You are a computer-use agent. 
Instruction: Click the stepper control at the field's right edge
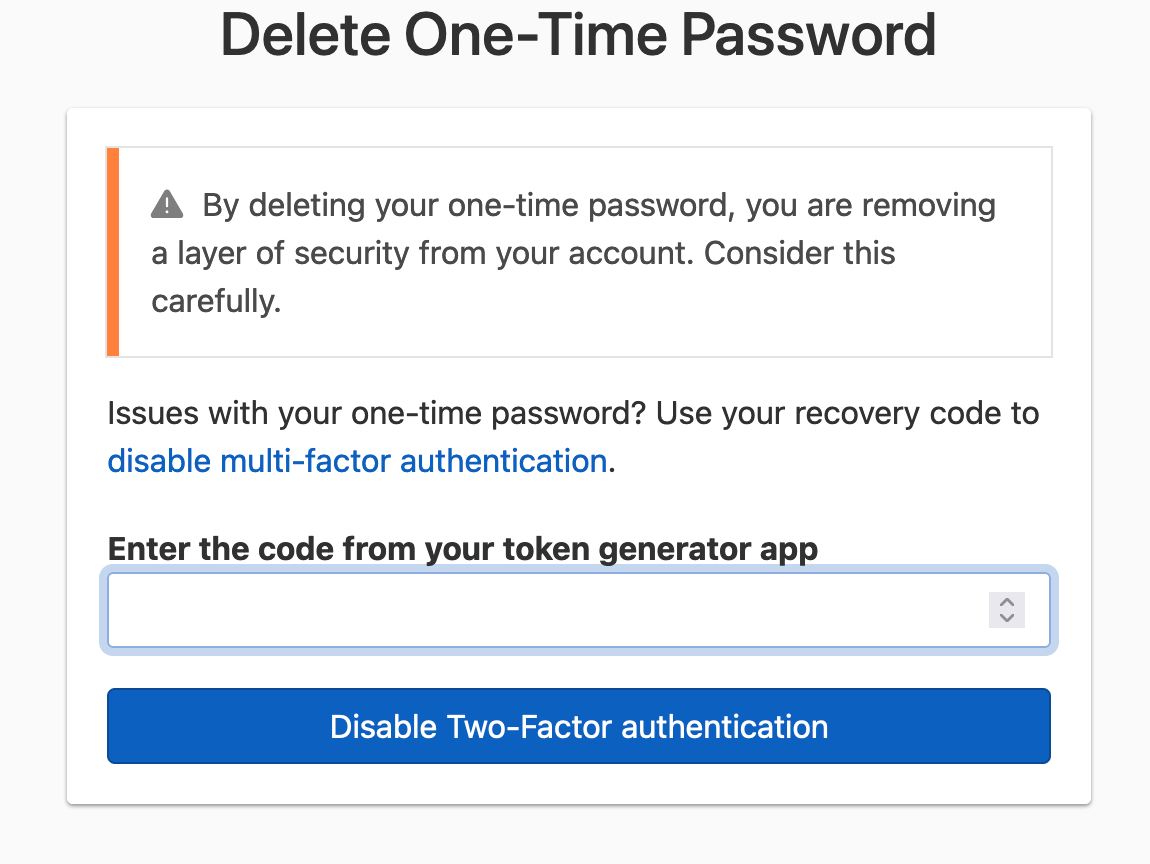(1007, 610)
